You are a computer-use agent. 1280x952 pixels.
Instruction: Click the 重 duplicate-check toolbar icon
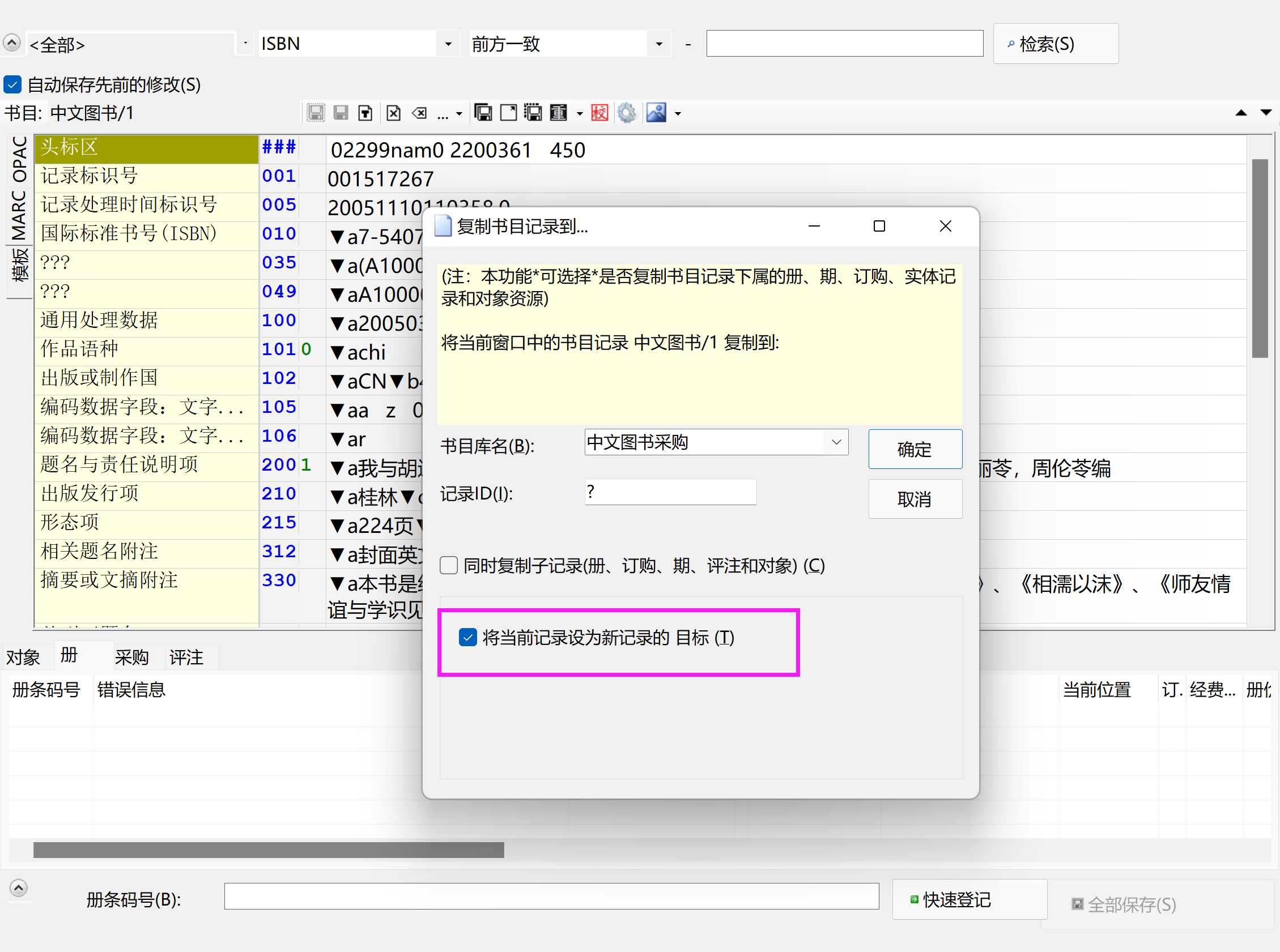click(x=558, y=112)
